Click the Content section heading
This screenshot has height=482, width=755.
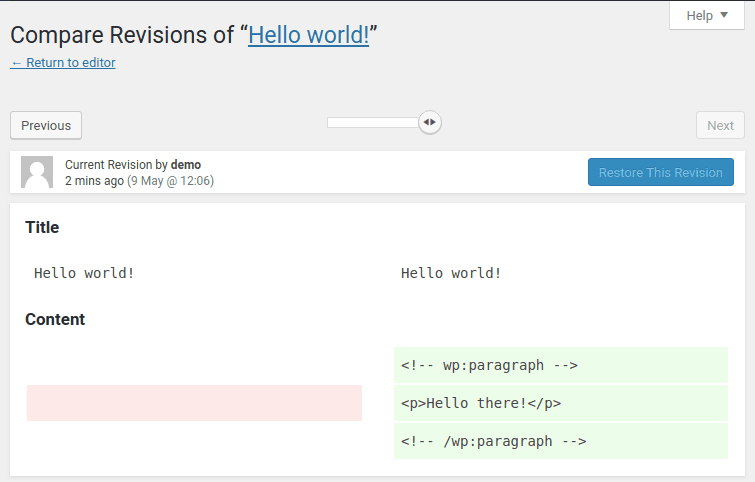[55, 319]
